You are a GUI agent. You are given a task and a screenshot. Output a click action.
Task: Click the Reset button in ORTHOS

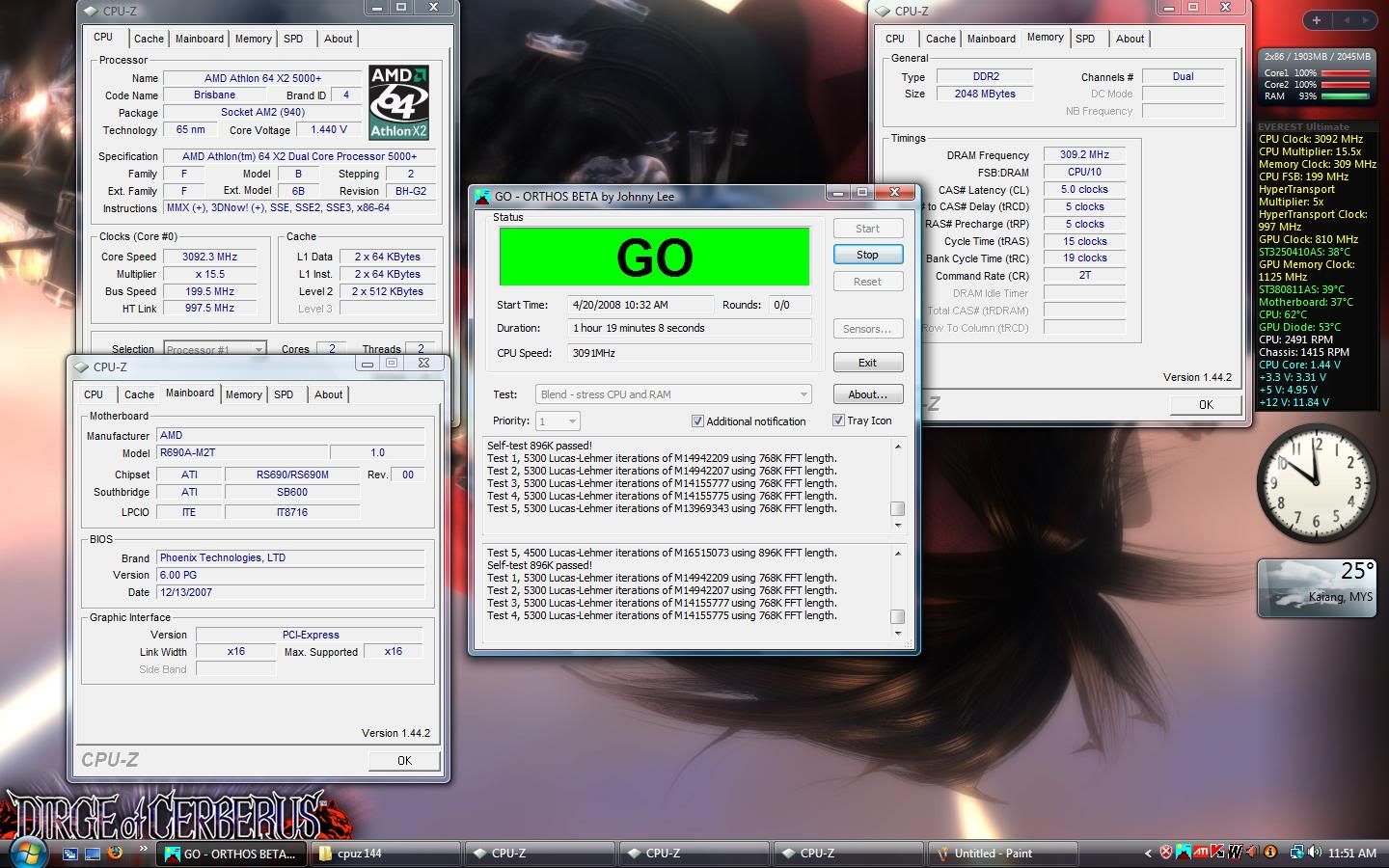coord(867,282)
